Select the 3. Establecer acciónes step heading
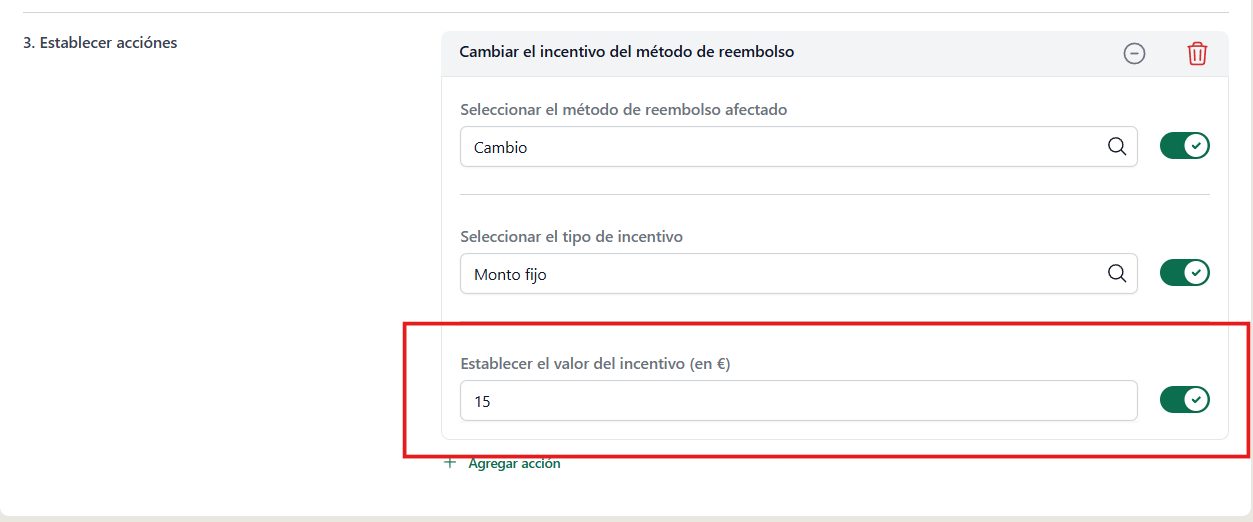The height and width of the screenshot is (522, 1253). 100,42
